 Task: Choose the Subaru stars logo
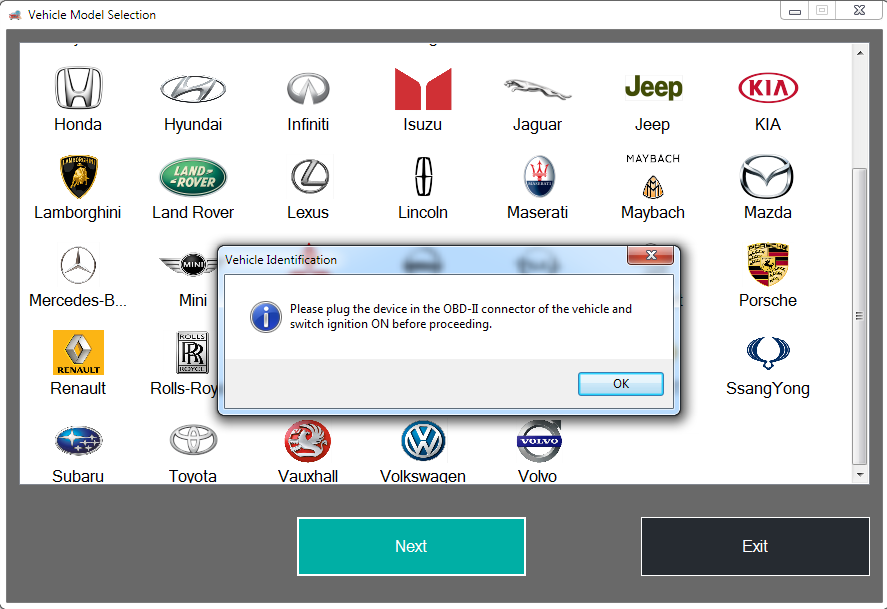tap(78, 440)
